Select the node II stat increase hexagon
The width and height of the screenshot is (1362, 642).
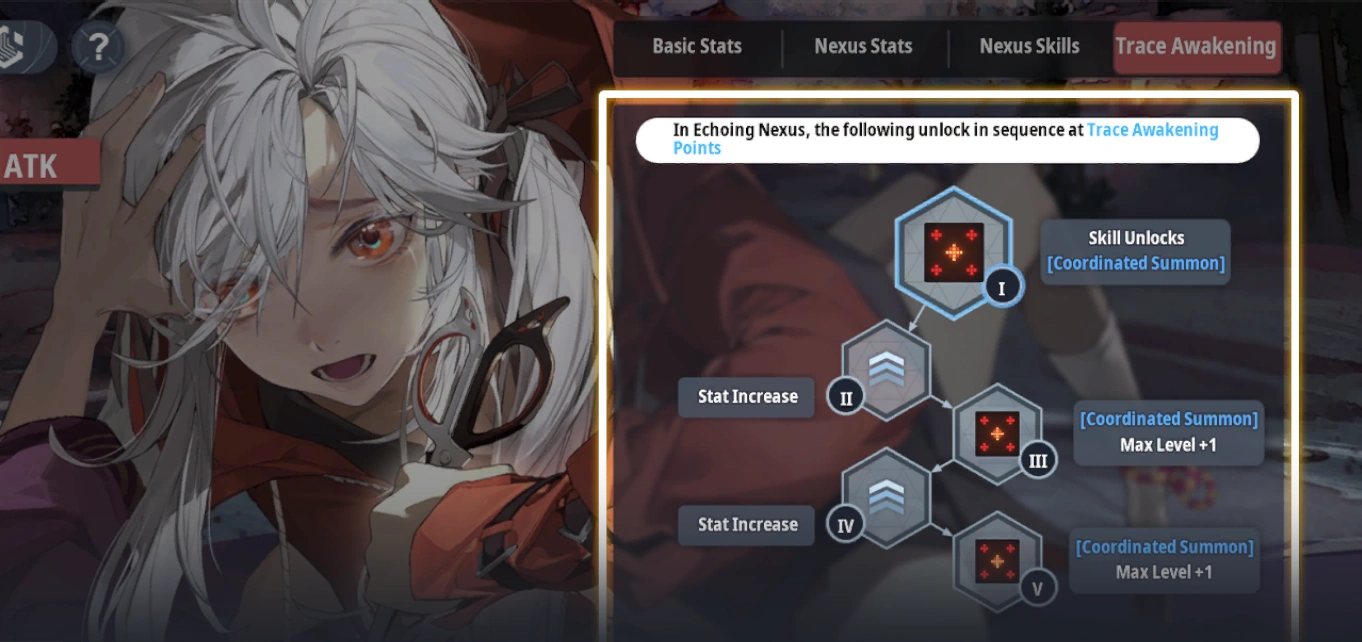click(886, 370)
